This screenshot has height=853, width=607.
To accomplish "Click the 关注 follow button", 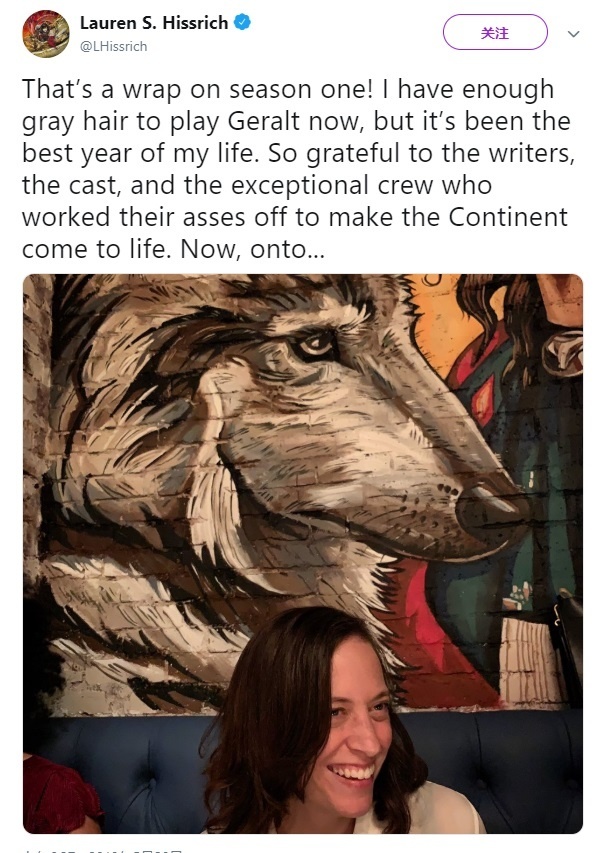I will point(495,33).
